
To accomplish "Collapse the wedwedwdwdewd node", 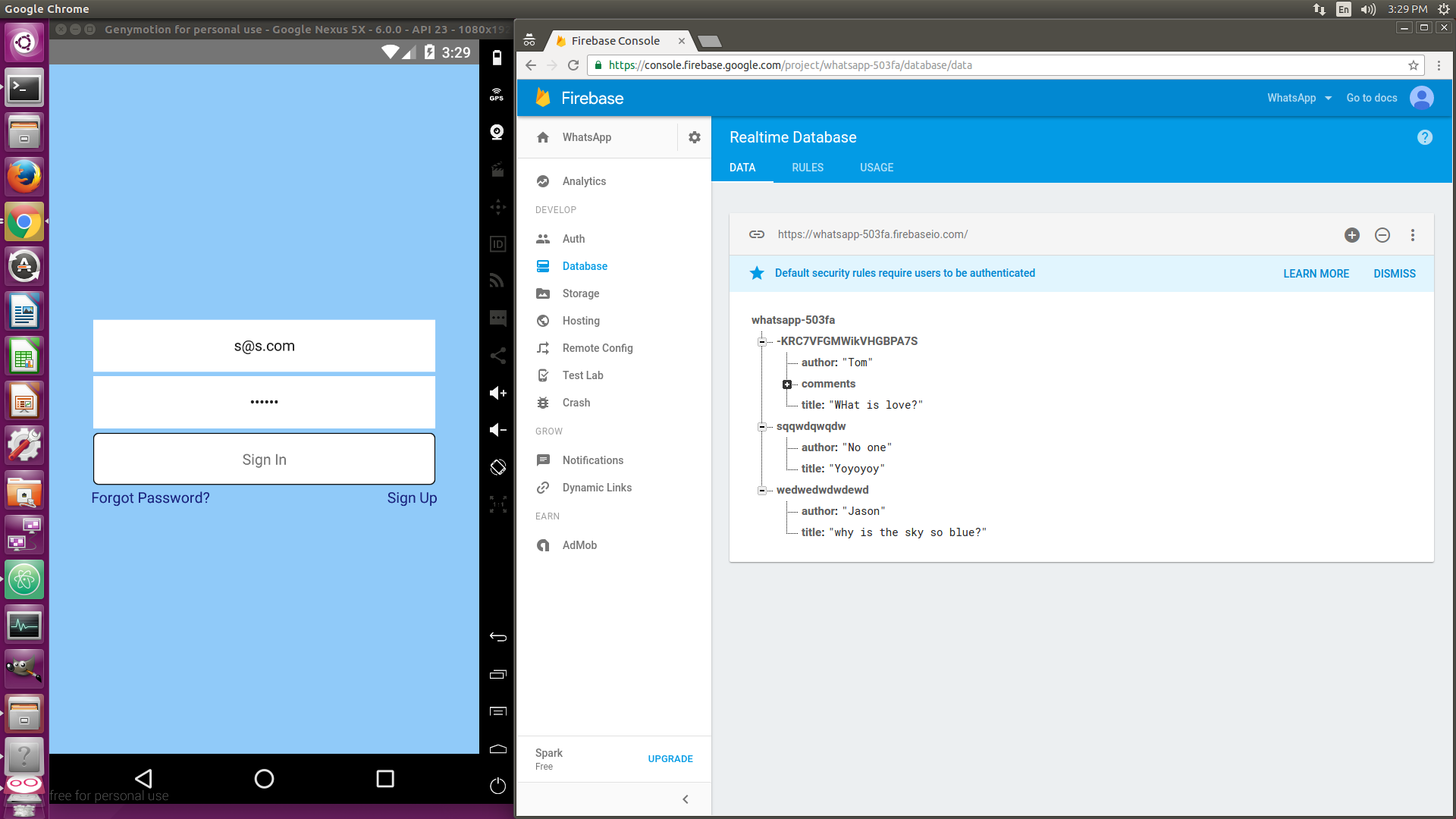I will pyautogui.click(x=761, y=490).
